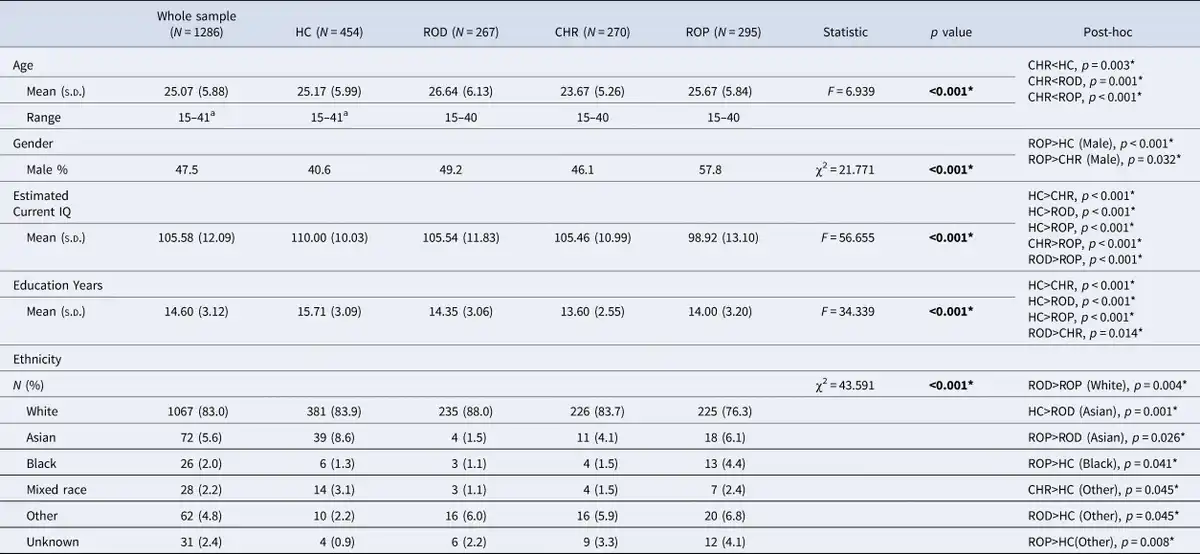
Task: Click the whole sample White count 1067 (83.0)
Action: tap(197, 411)
